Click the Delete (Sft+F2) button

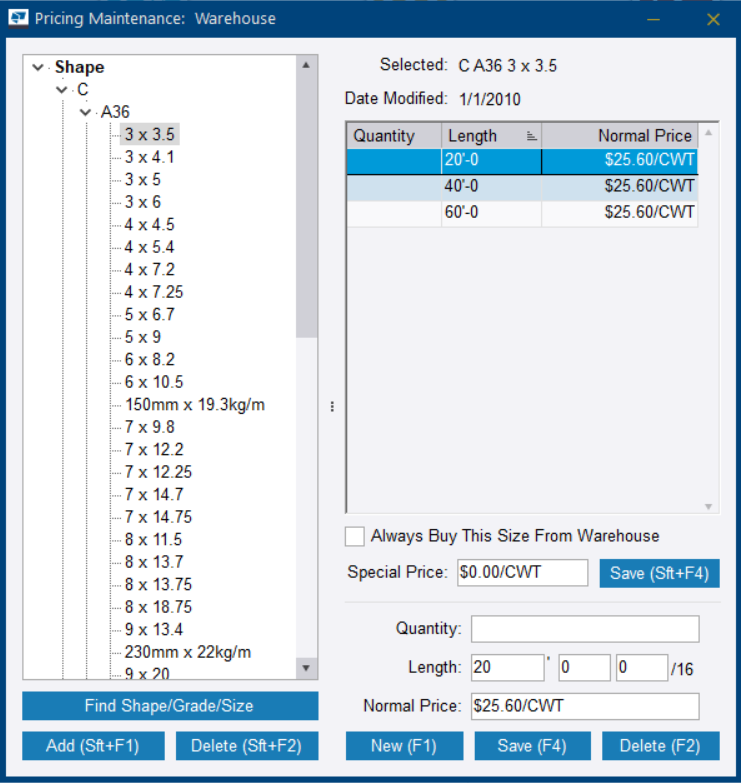(247, 746)
